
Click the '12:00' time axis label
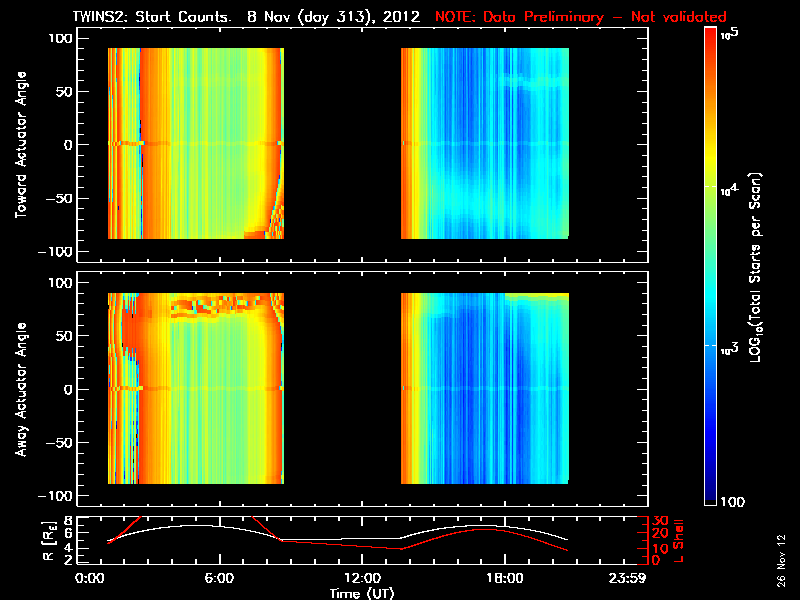362,579
